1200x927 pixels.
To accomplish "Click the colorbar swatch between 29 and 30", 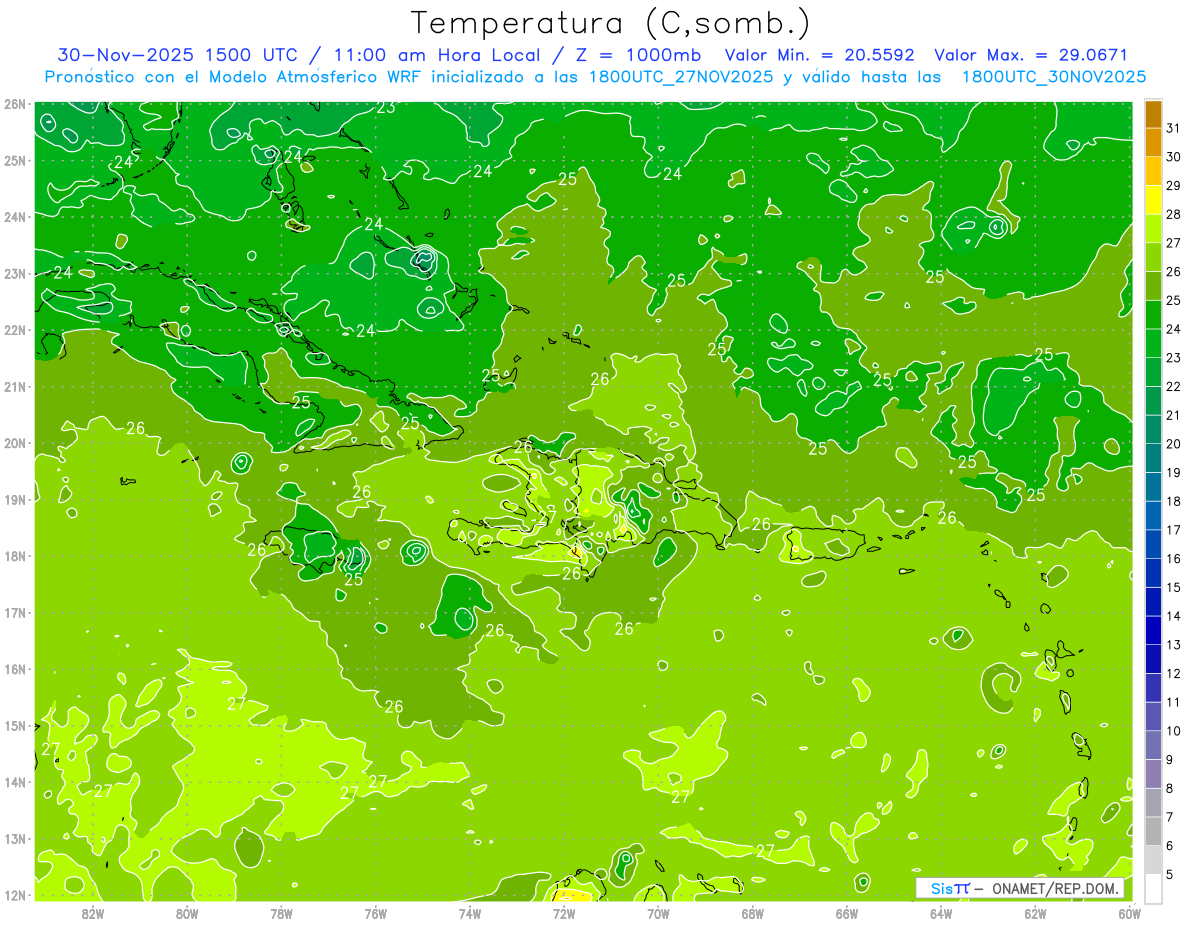I will (1153, 171).
